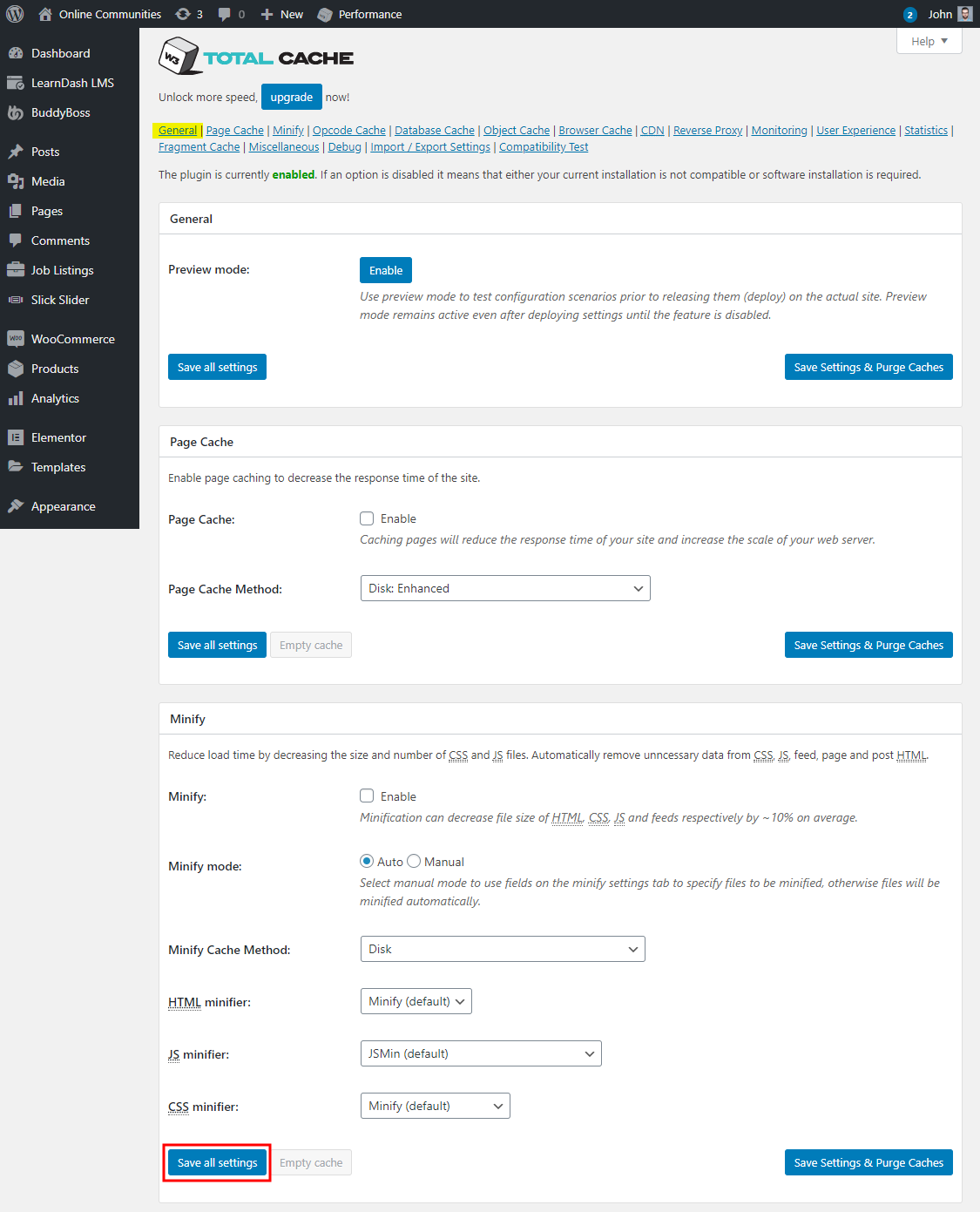Click the Dashboard gauge icon in sidebar

[x=16, y=53]
